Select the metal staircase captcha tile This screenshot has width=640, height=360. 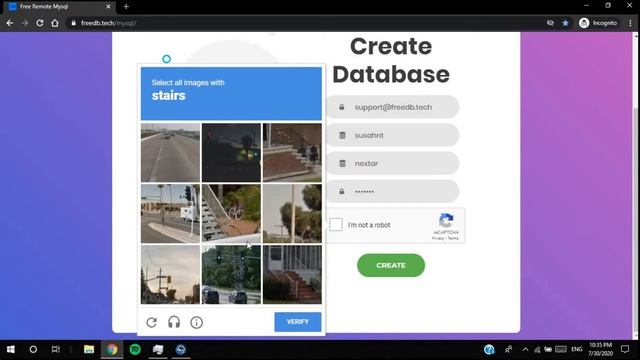[x=231, y=213]
